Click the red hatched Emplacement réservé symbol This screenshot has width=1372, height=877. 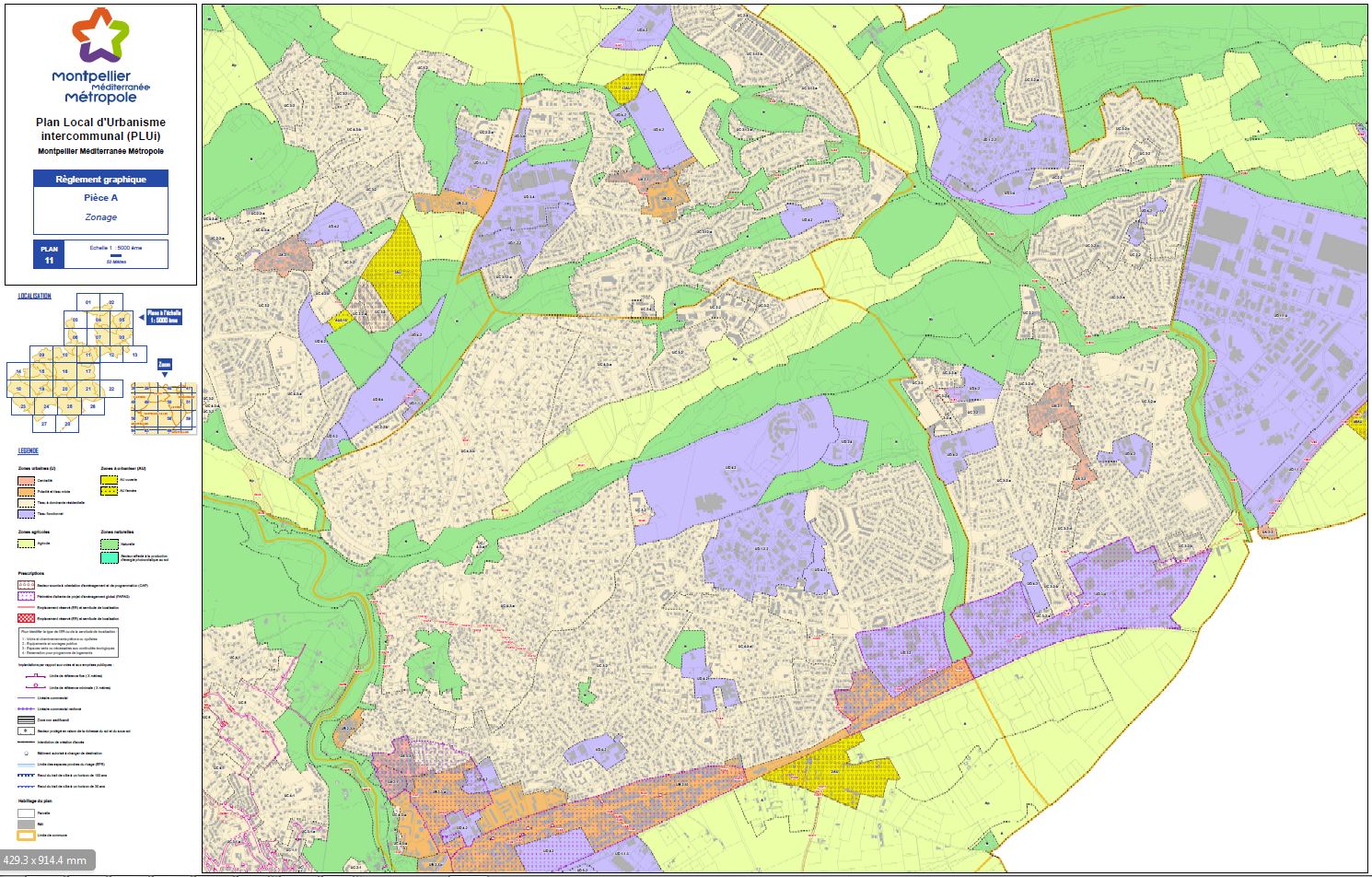coord(26,618)
